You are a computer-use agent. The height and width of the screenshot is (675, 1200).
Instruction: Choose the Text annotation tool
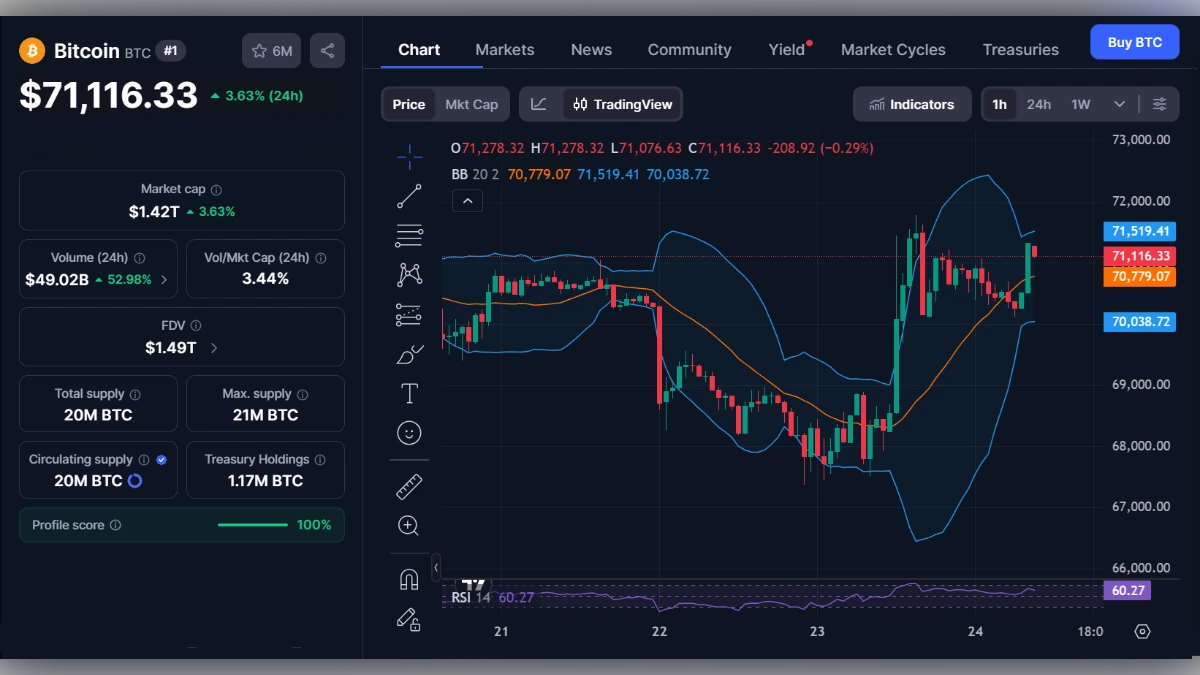(409, 393)
